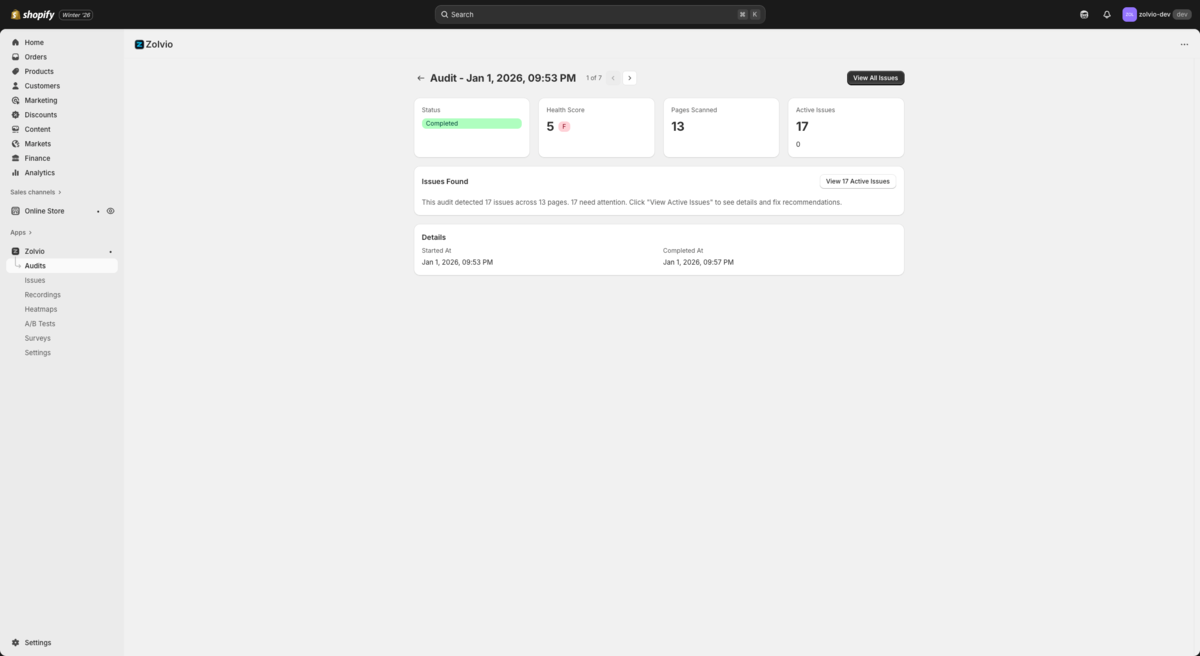The image size is (1200, 656).
Task: Open Orders from the sidebar icon
Action: 18,56
